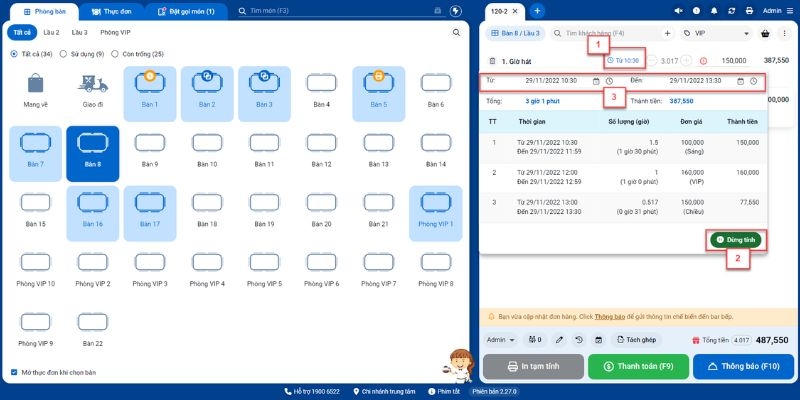Select the Còn trống (25) radio button
800x400 pixels.
coord(115,54)
